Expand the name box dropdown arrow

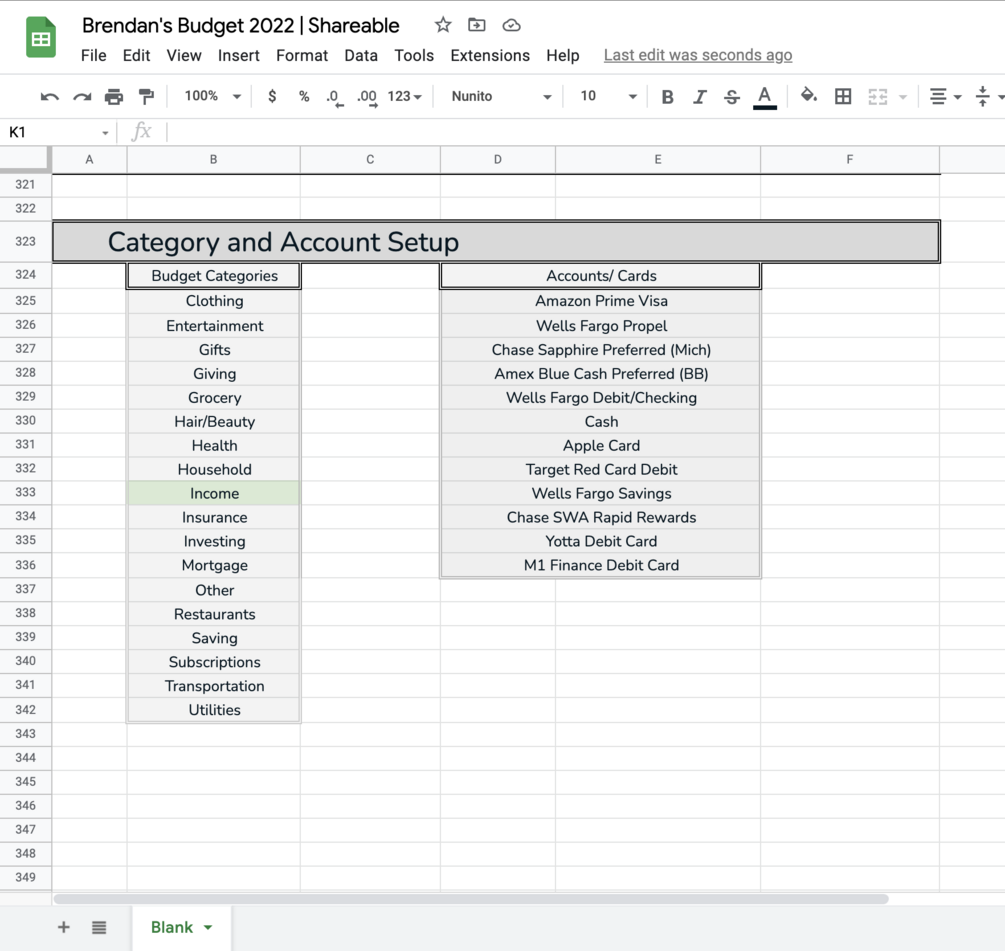pos(105,133)
